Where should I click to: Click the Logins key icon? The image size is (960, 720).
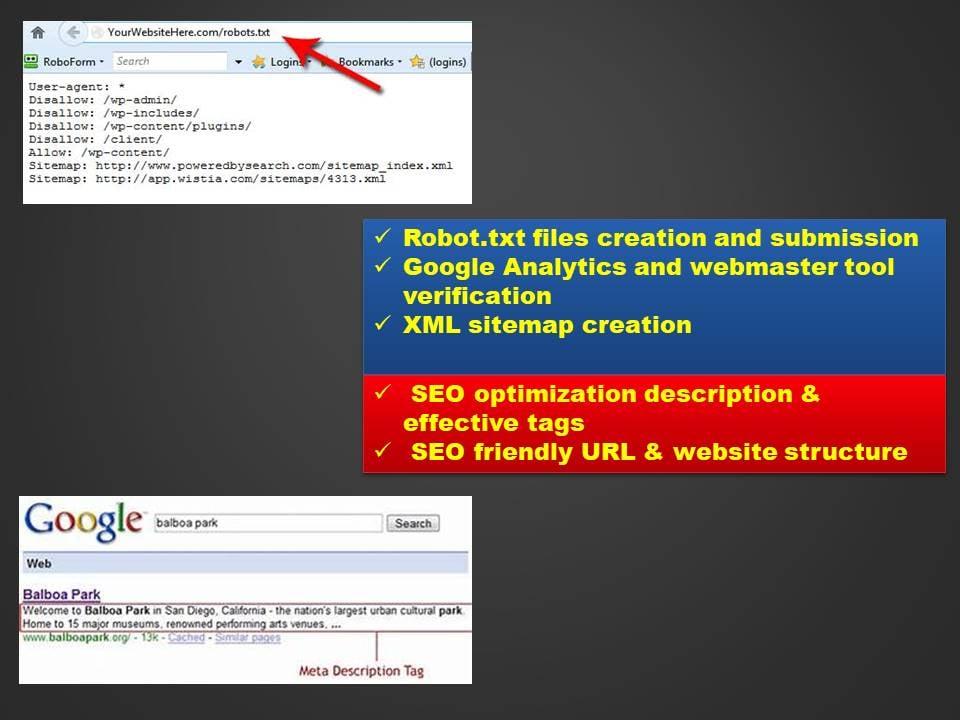(260, 61)
